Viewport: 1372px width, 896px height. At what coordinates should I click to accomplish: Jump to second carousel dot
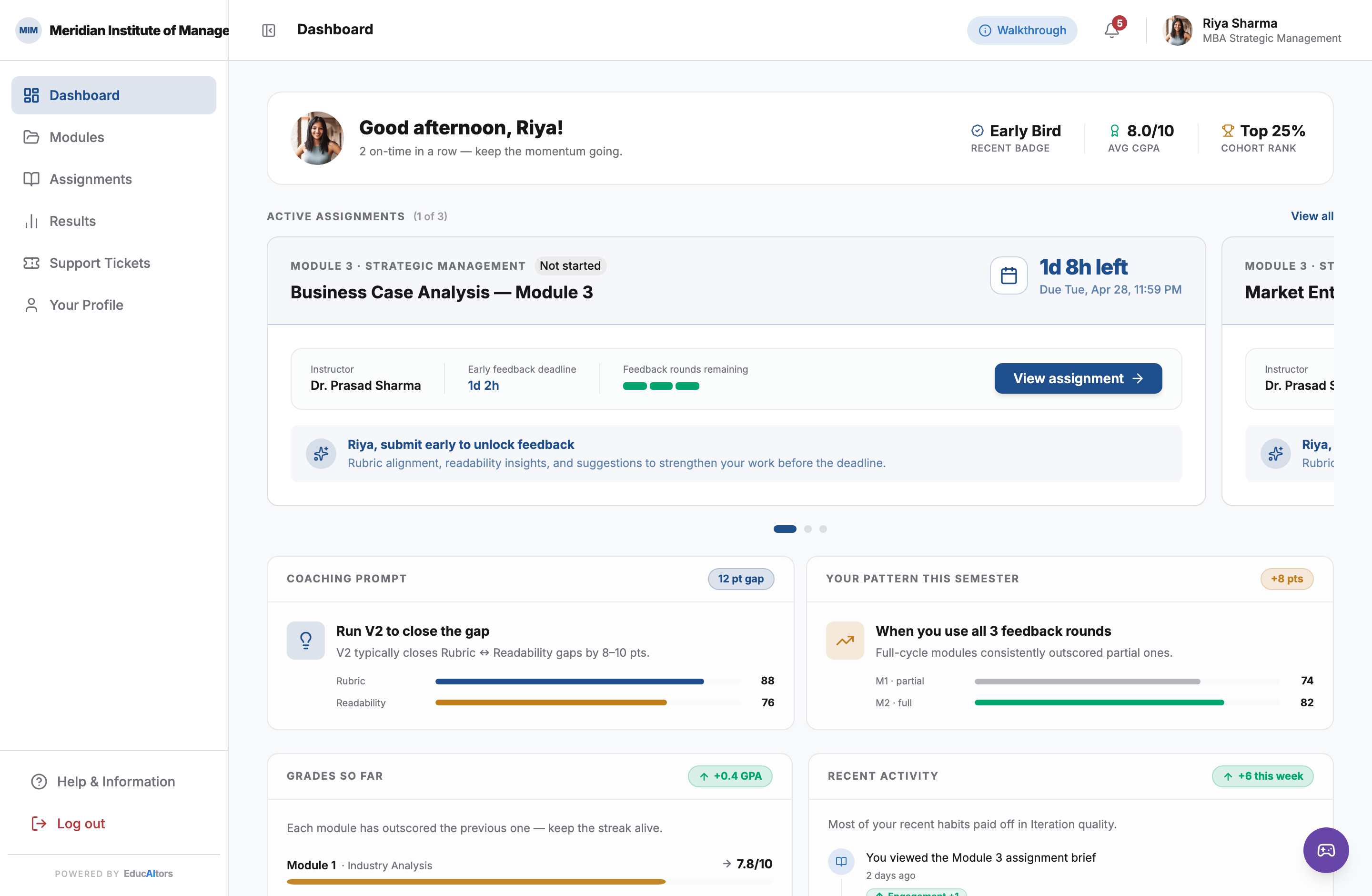tap(807, 529)
